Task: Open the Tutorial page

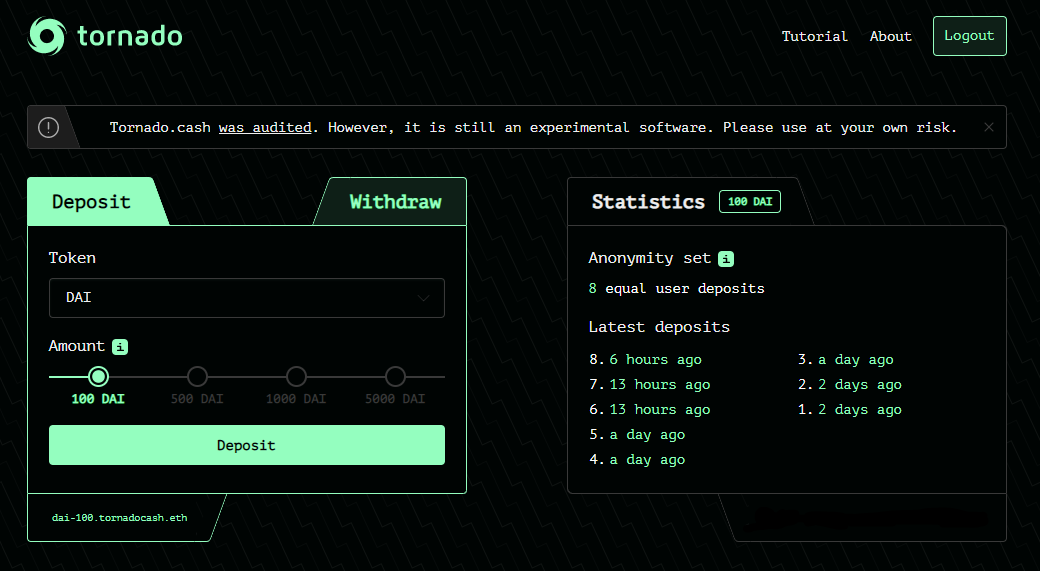Action: click(814, 36)
